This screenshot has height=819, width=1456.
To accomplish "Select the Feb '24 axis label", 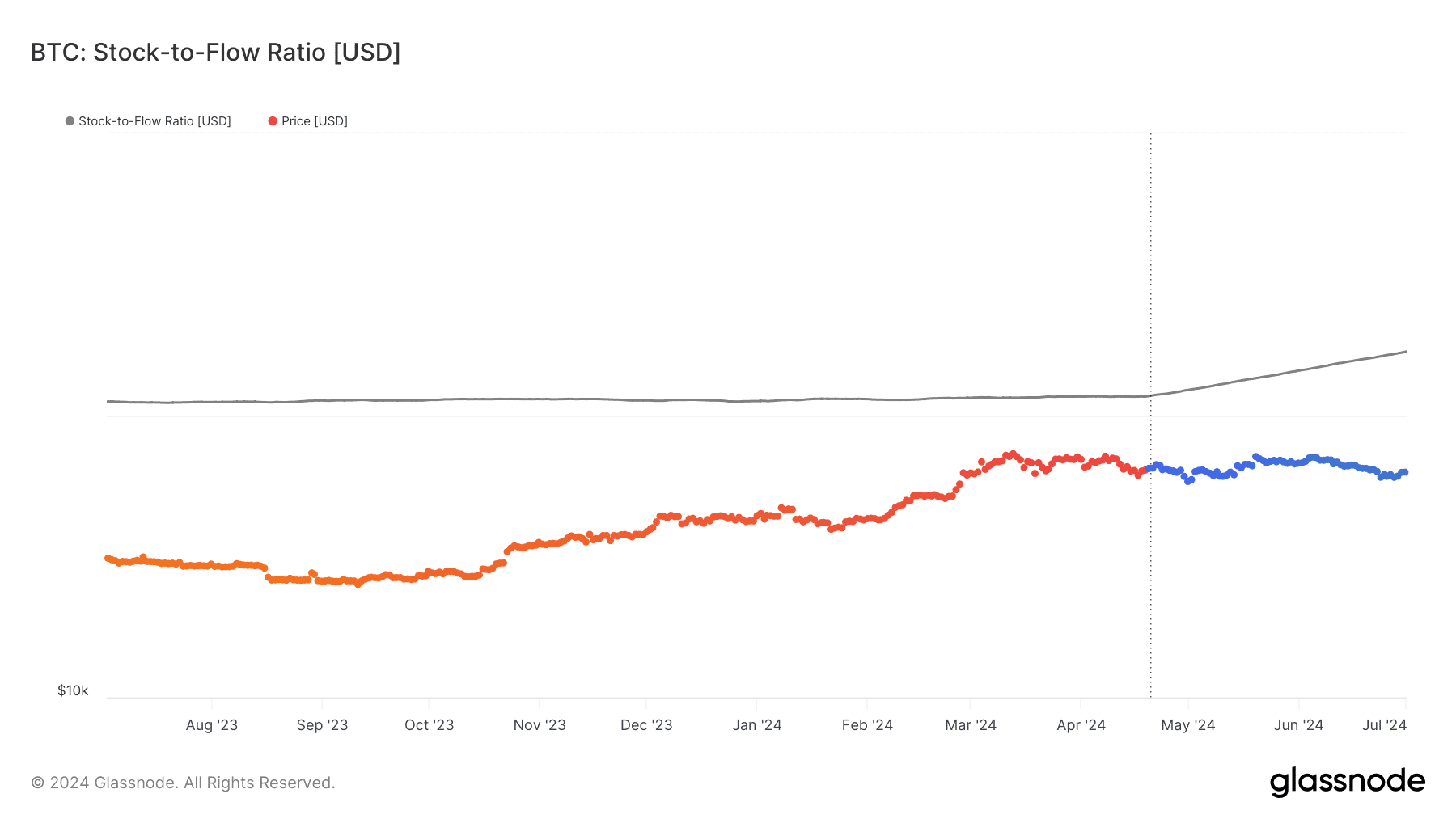I will tap(867, 725).
